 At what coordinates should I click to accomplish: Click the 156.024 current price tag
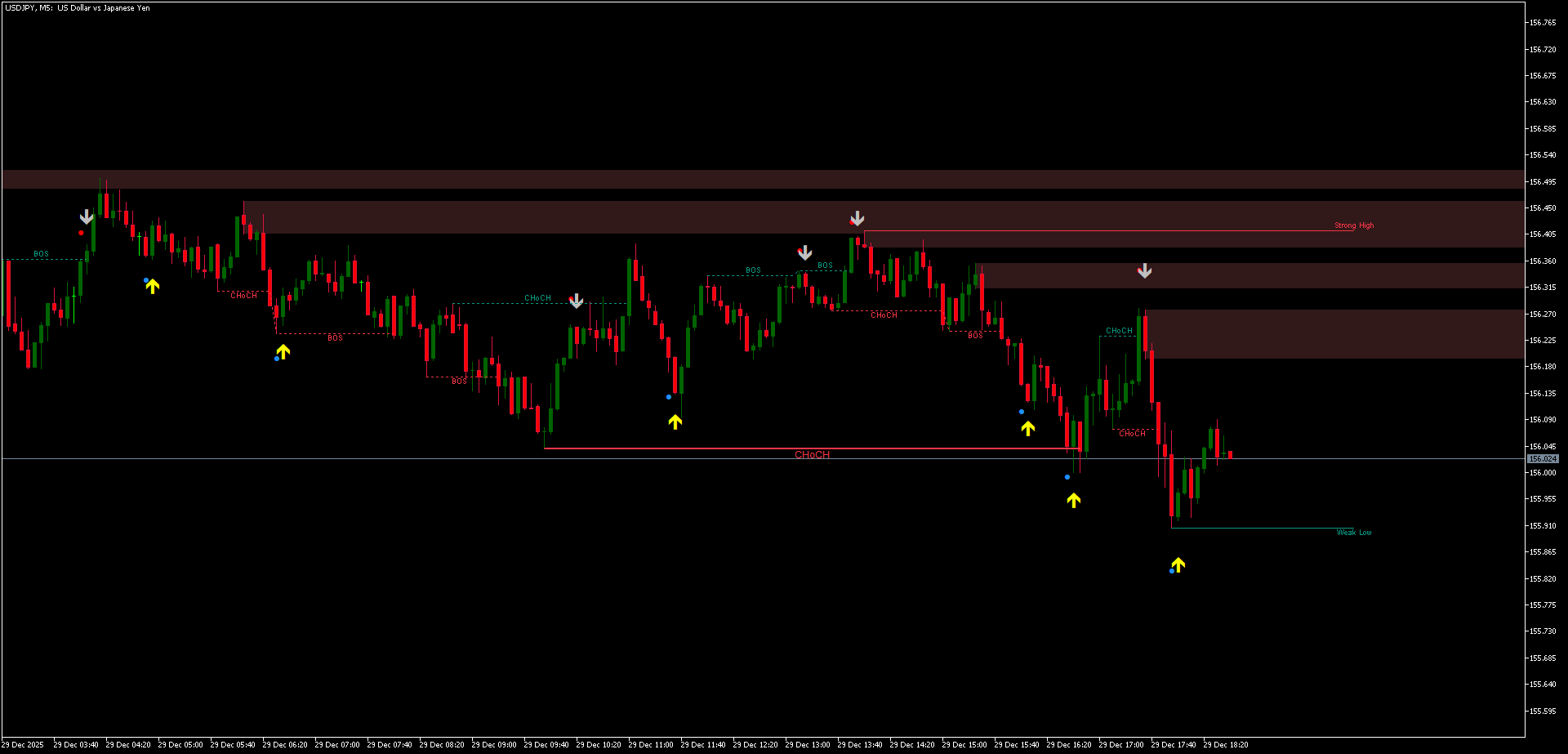[1543, 459]
